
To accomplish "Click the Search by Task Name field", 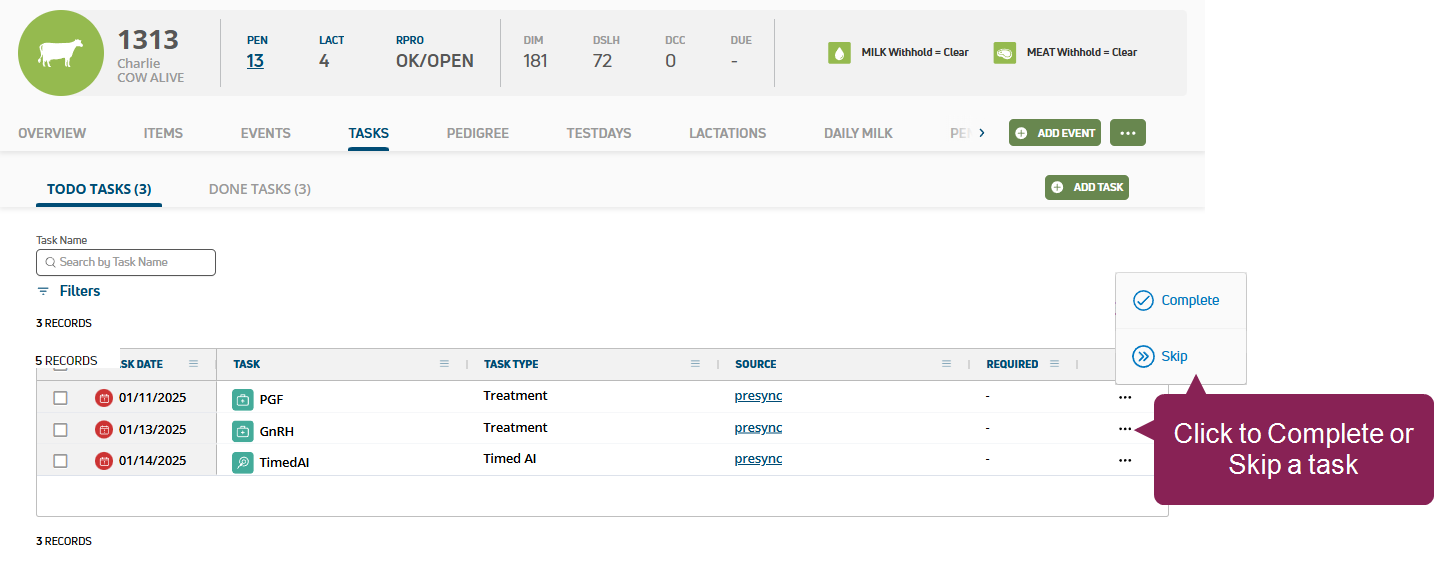I will click(126, 262).
